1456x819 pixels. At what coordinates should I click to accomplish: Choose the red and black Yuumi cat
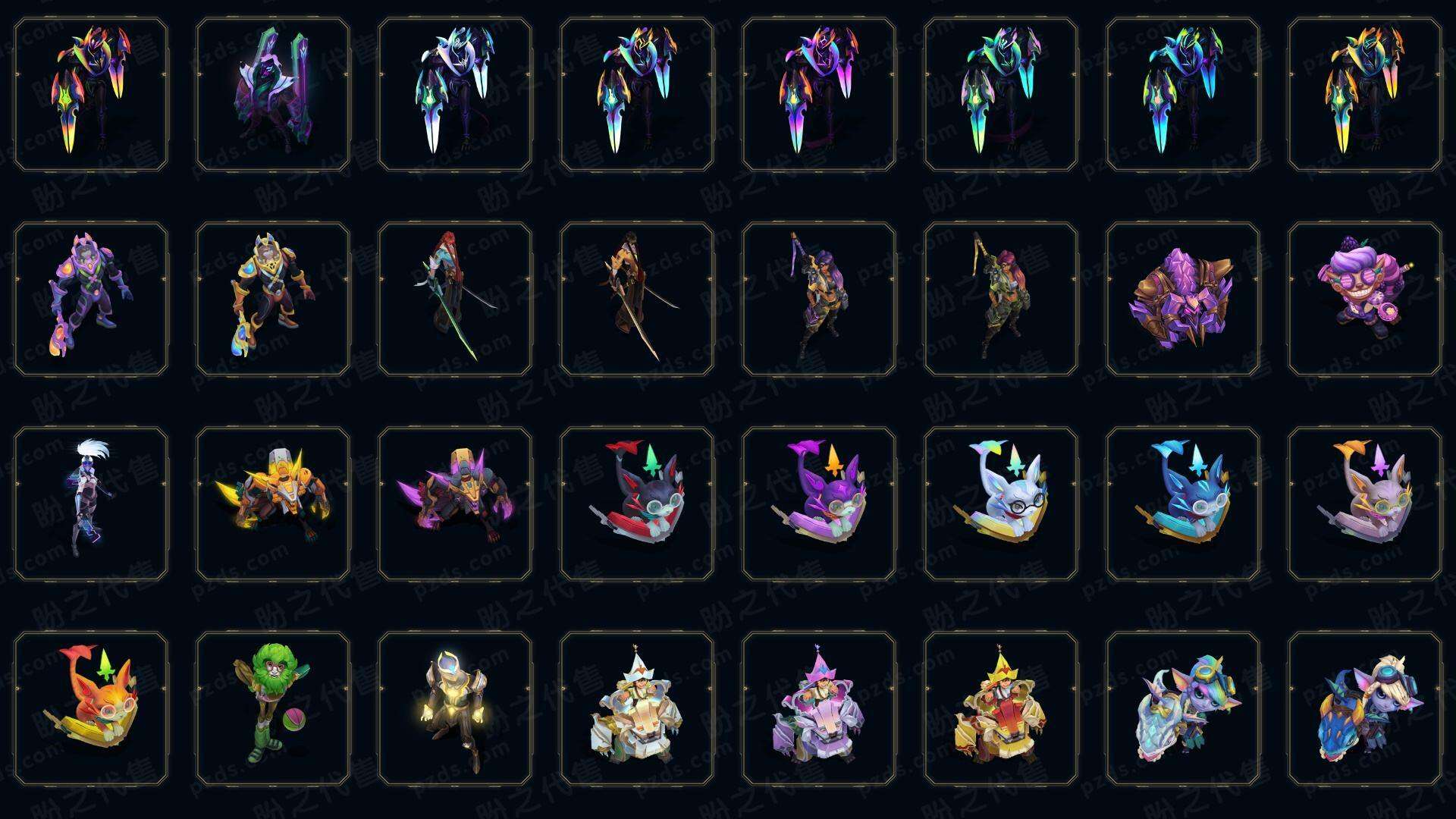tap(637, 504)
